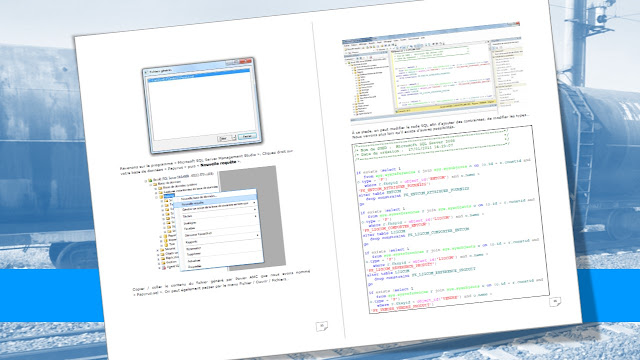Image resolution: width=640 pixels, height=360 pixels.
Task: Open the dropdown arrow beside the dialog's left button
Action: tap(234, 138)
